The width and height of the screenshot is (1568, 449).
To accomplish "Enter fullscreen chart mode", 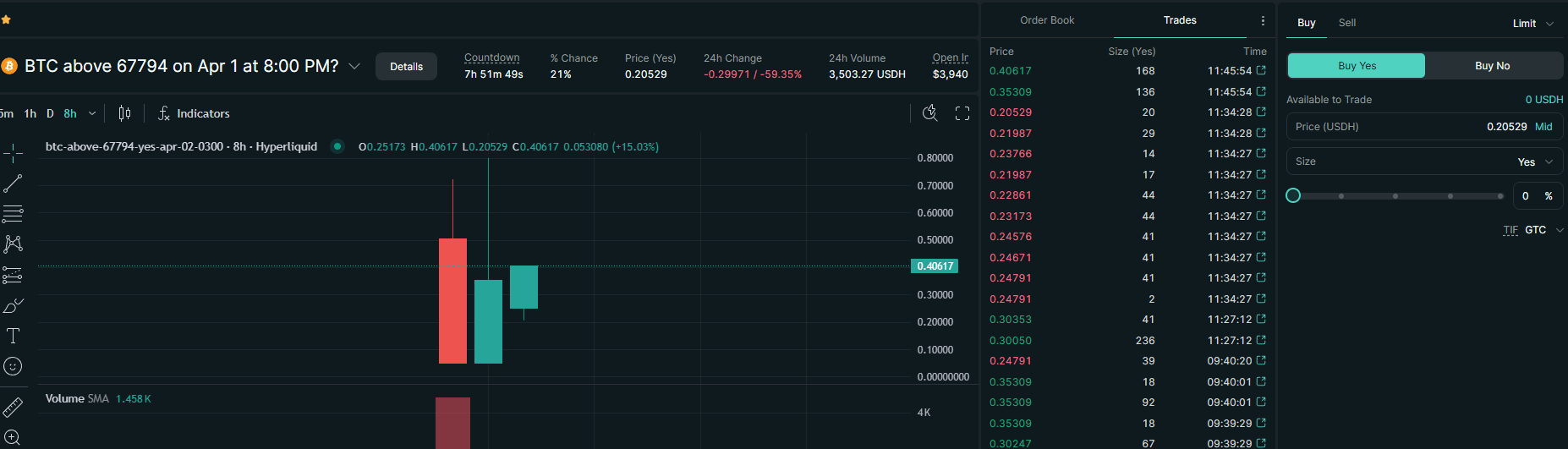I will point(962,113).
